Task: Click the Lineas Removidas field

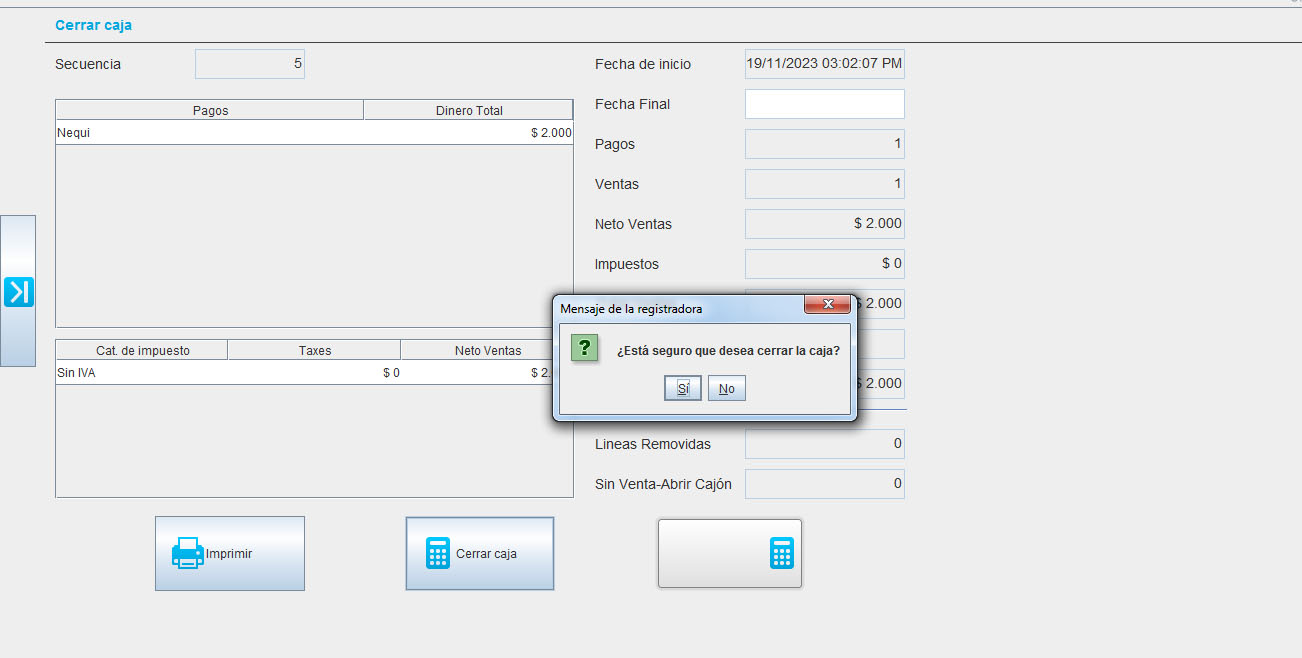Action: click(824, 444)
